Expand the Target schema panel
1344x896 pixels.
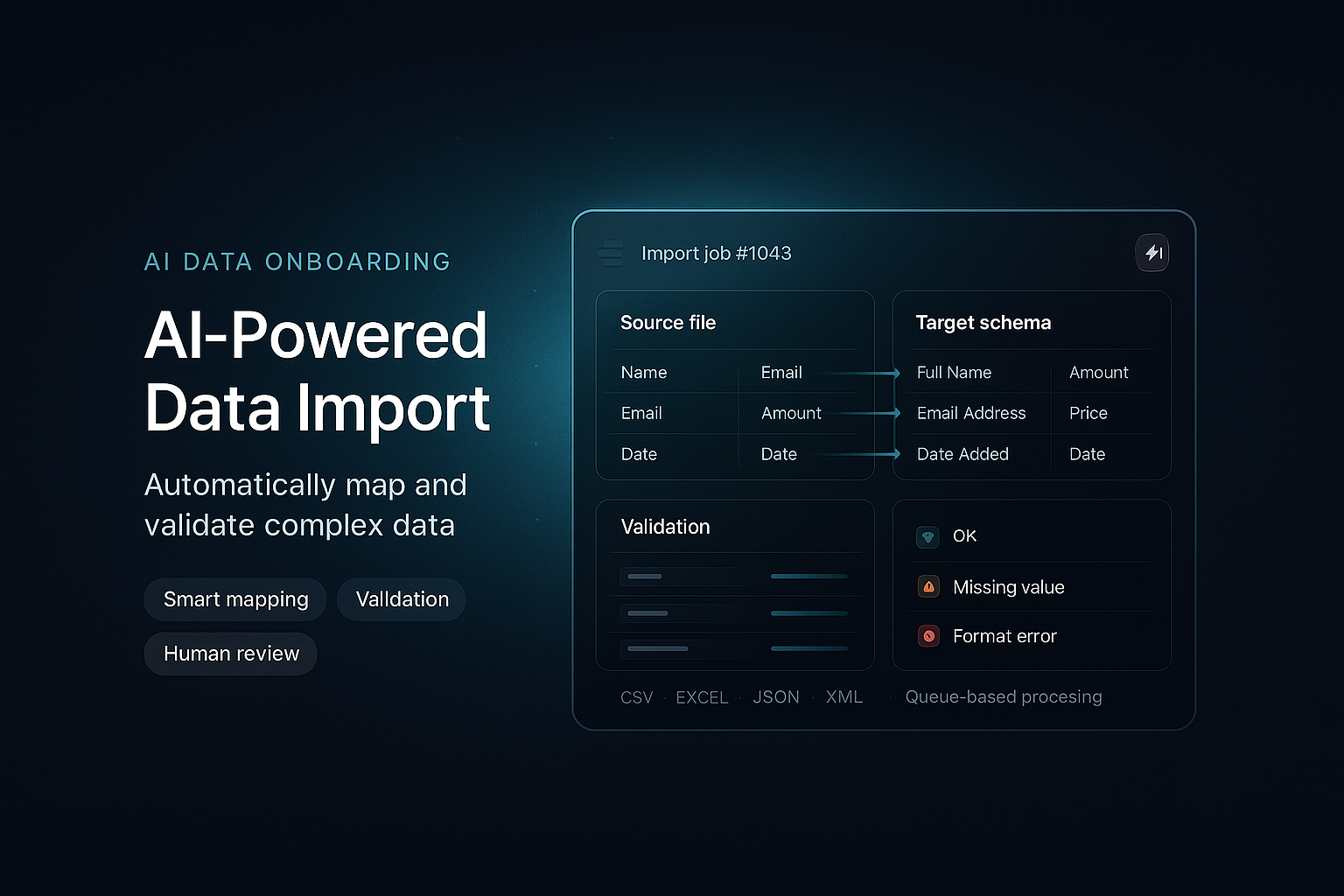(x=983, y=322)
